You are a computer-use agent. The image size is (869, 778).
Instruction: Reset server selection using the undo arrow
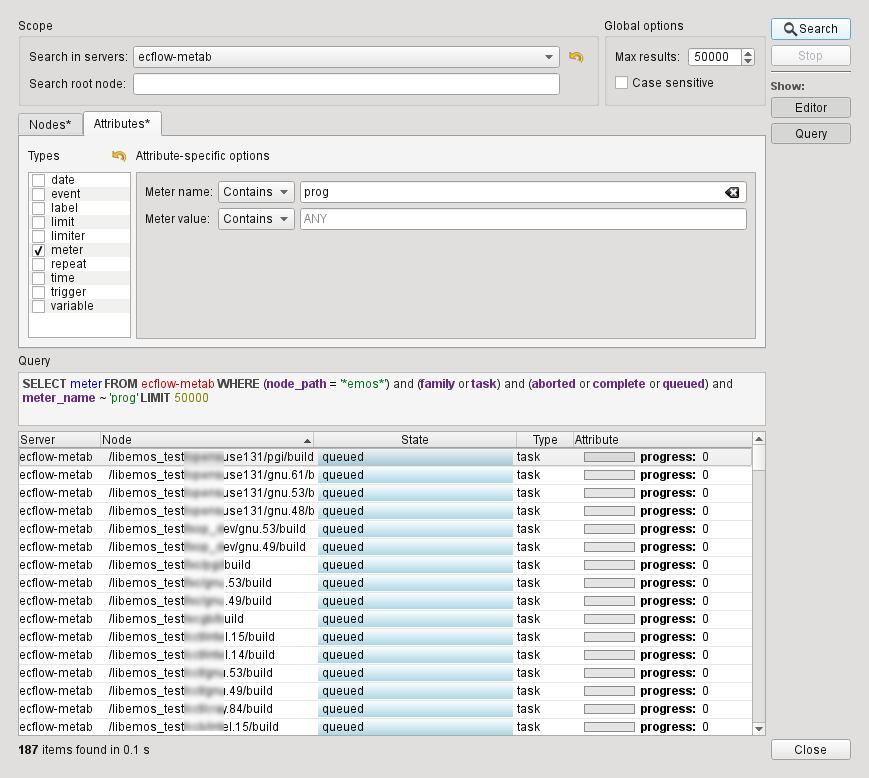(x=575, y=57)
